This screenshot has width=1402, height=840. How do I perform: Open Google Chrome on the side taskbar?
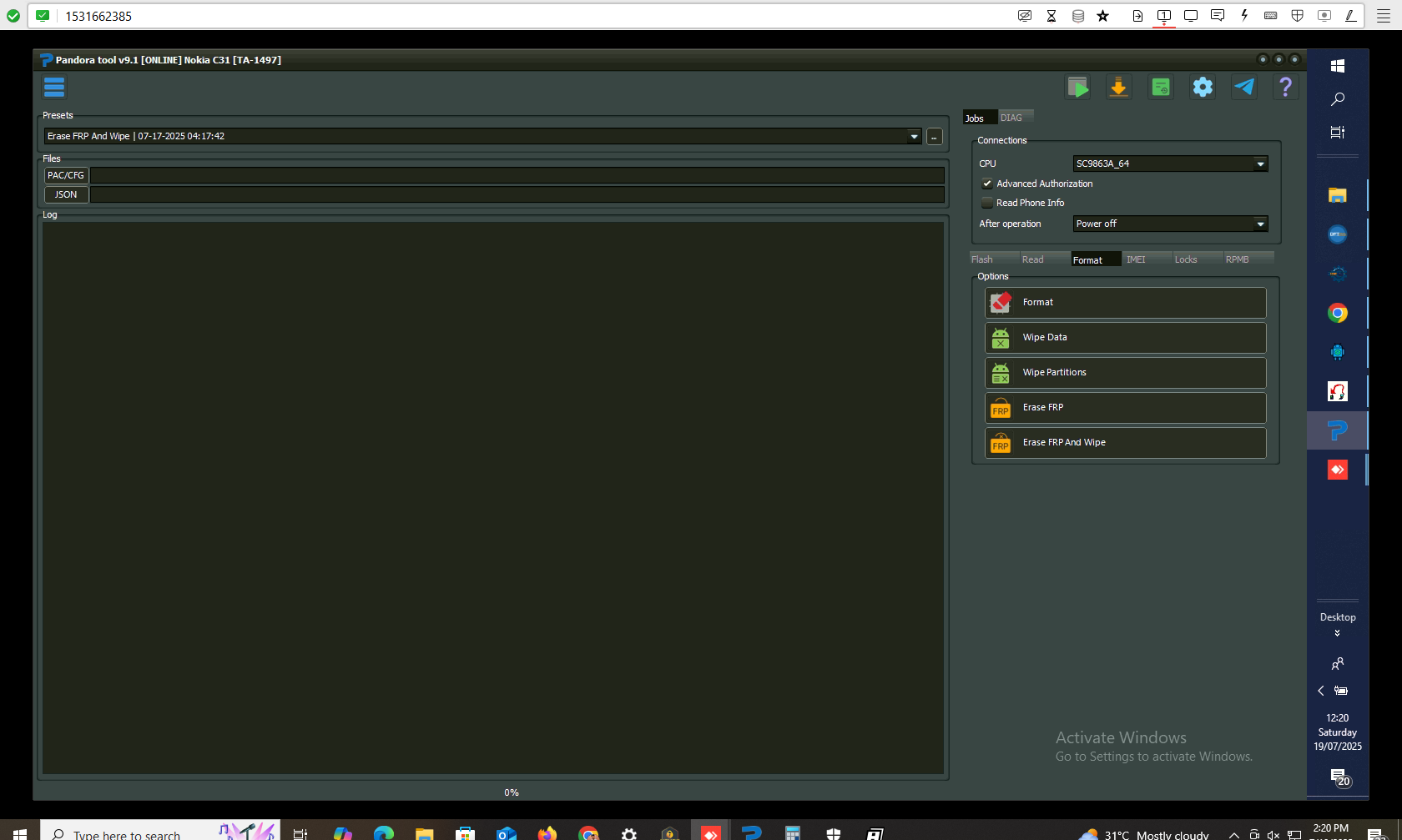tap(1338, 313)
